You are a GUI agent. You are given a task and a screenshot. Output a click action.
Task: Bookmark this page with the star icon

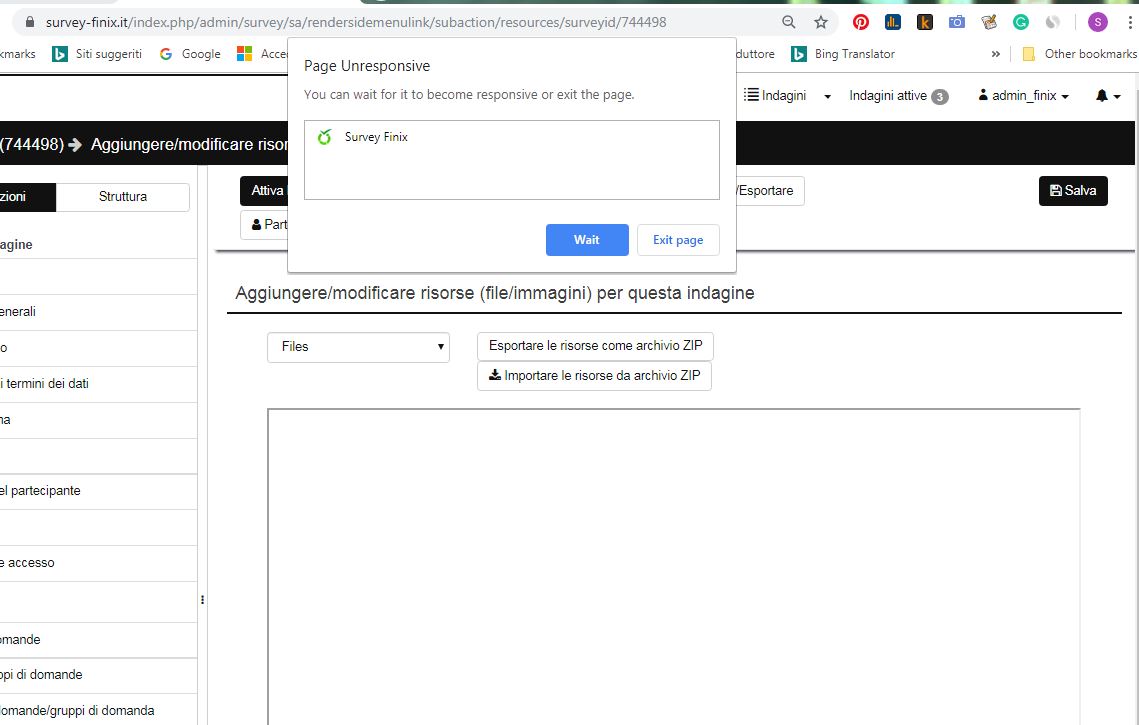pos(821,22)
